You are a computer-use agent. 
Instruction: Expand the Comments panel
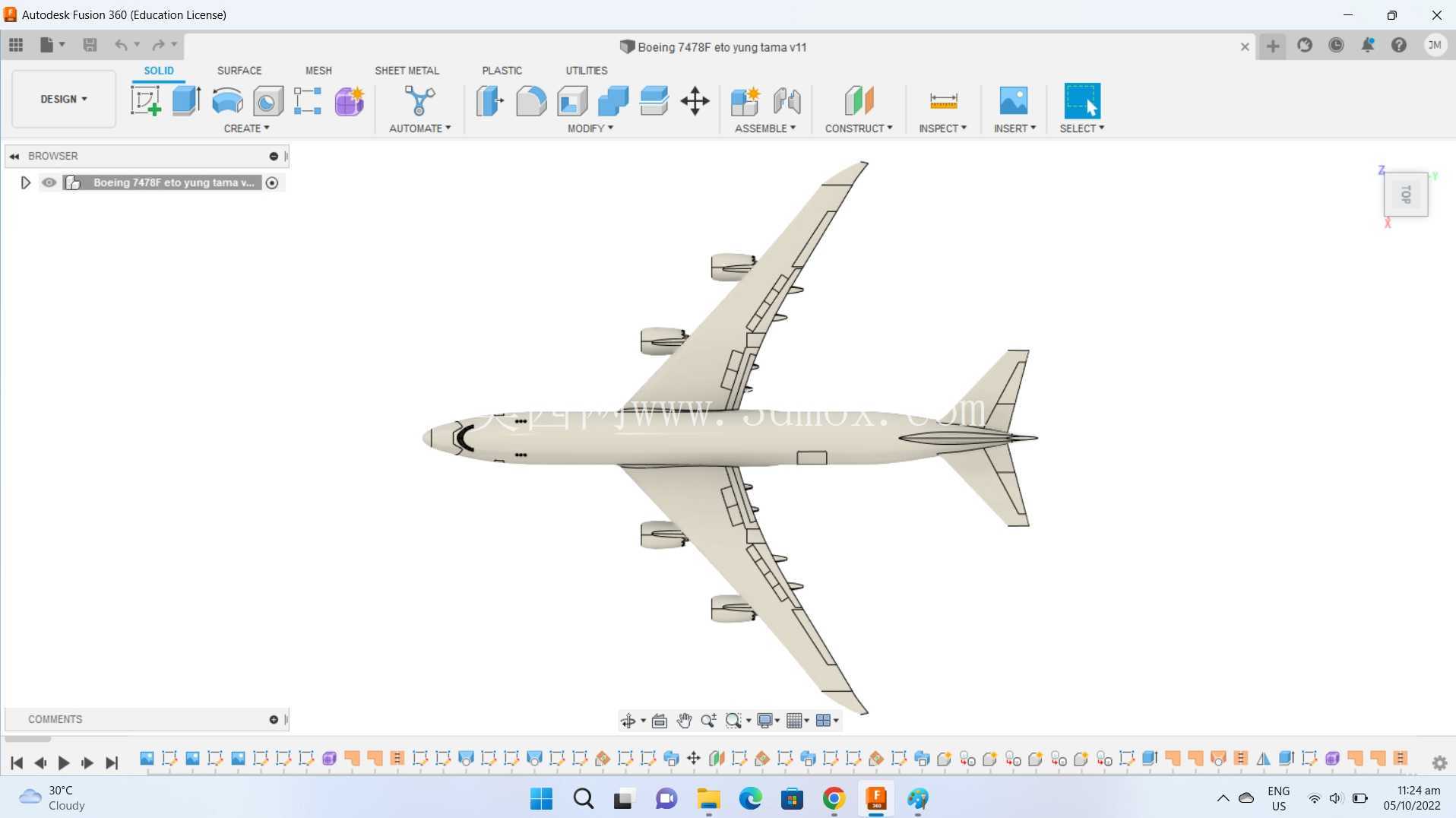[x=274, y=719]
